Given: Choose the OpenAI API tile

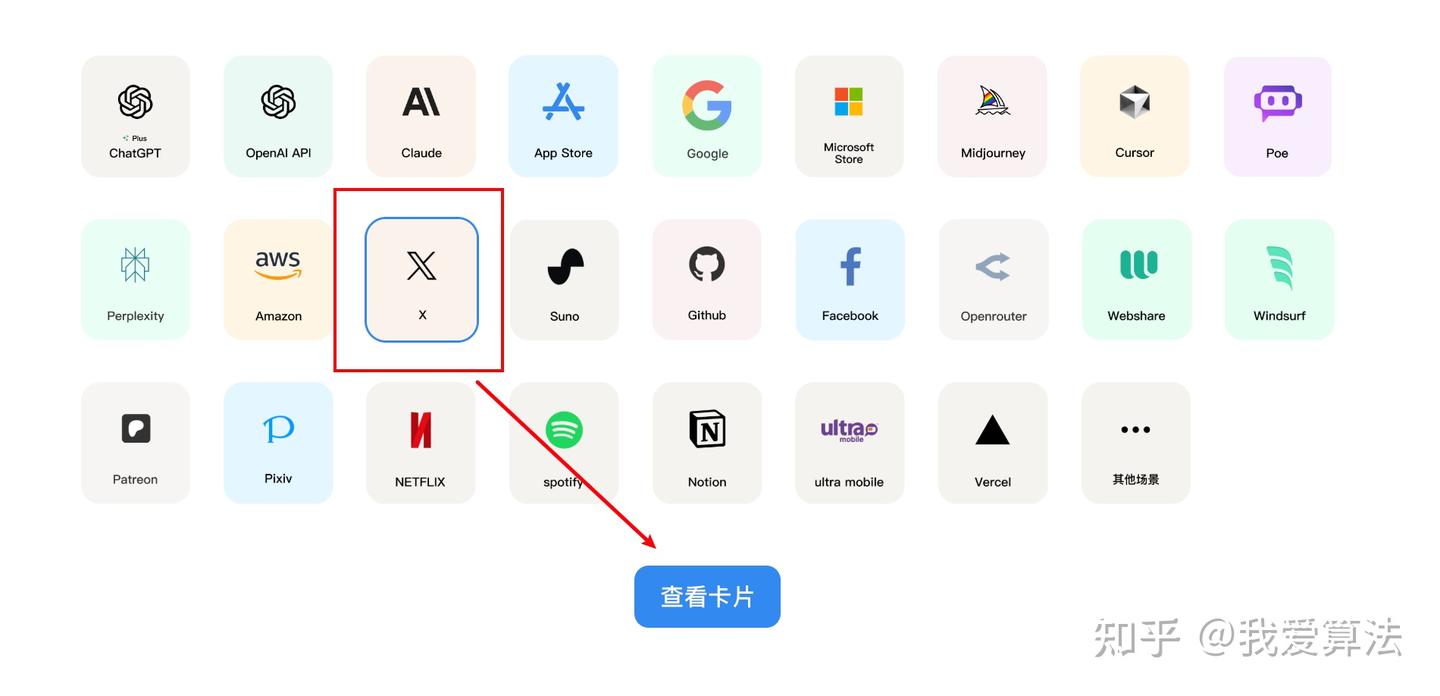Looking at the screenshot, I should (278, 116).
